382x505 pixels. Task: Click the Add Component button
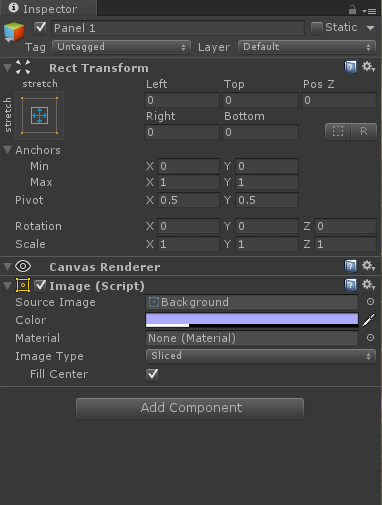(190, 408)
